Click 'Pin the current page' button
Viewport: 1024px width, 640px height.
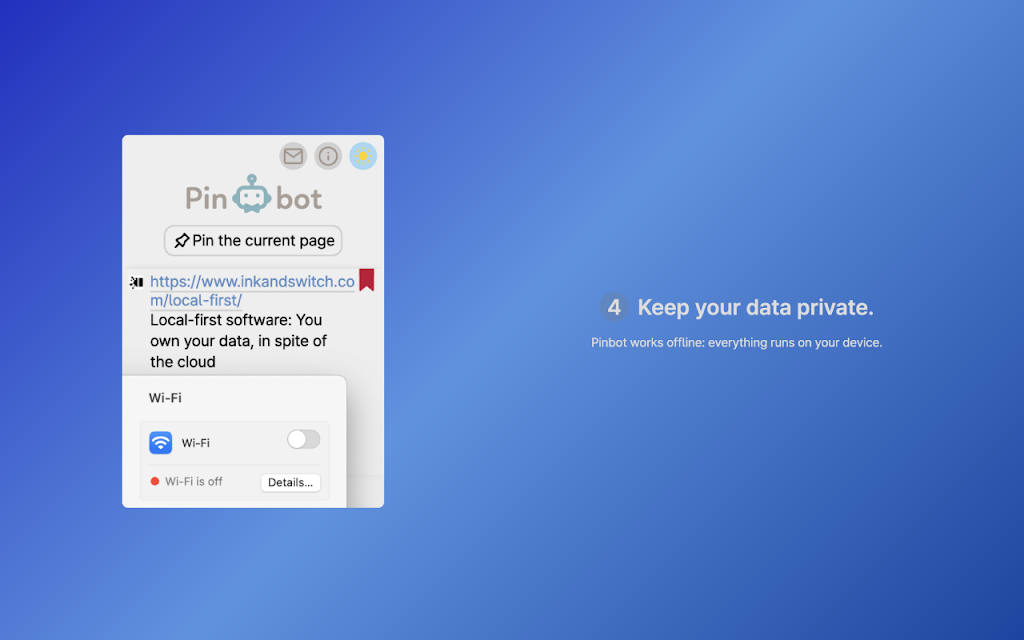[x=253, y=240]
